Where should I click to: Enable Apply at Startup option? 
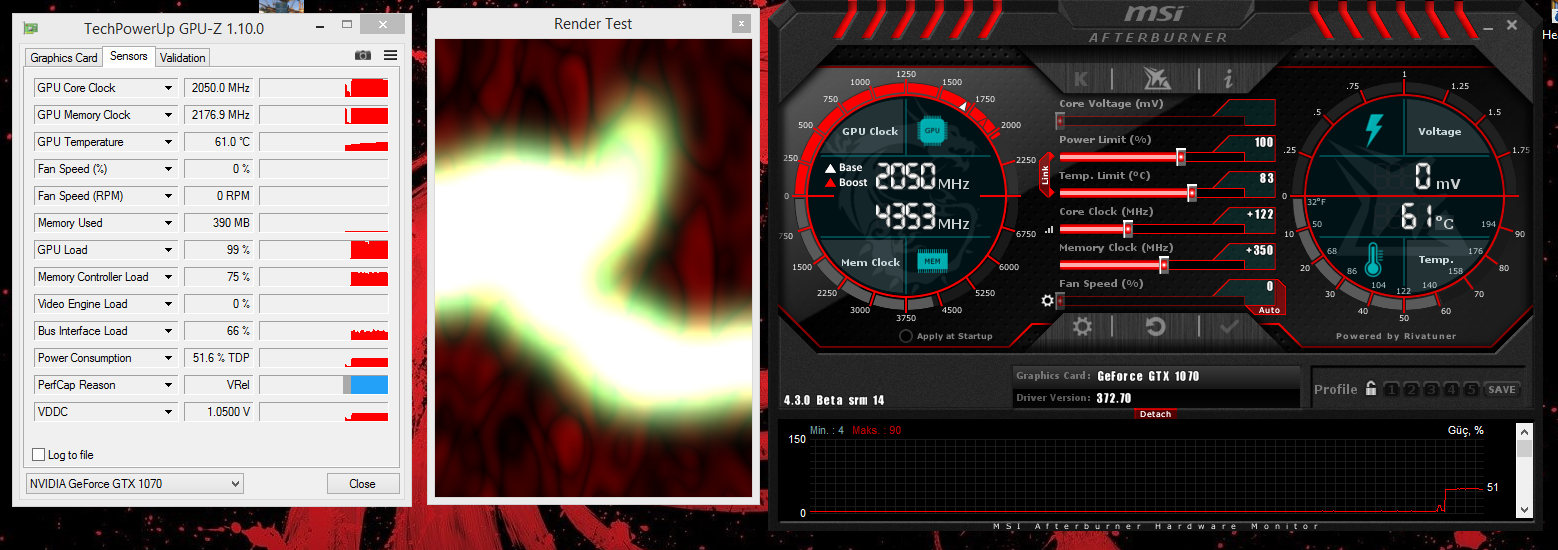[906, 336]
